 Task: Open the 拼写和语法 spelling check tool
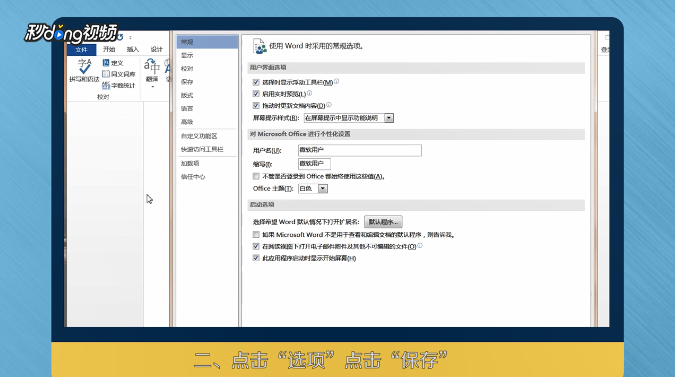tap(84, 71)
